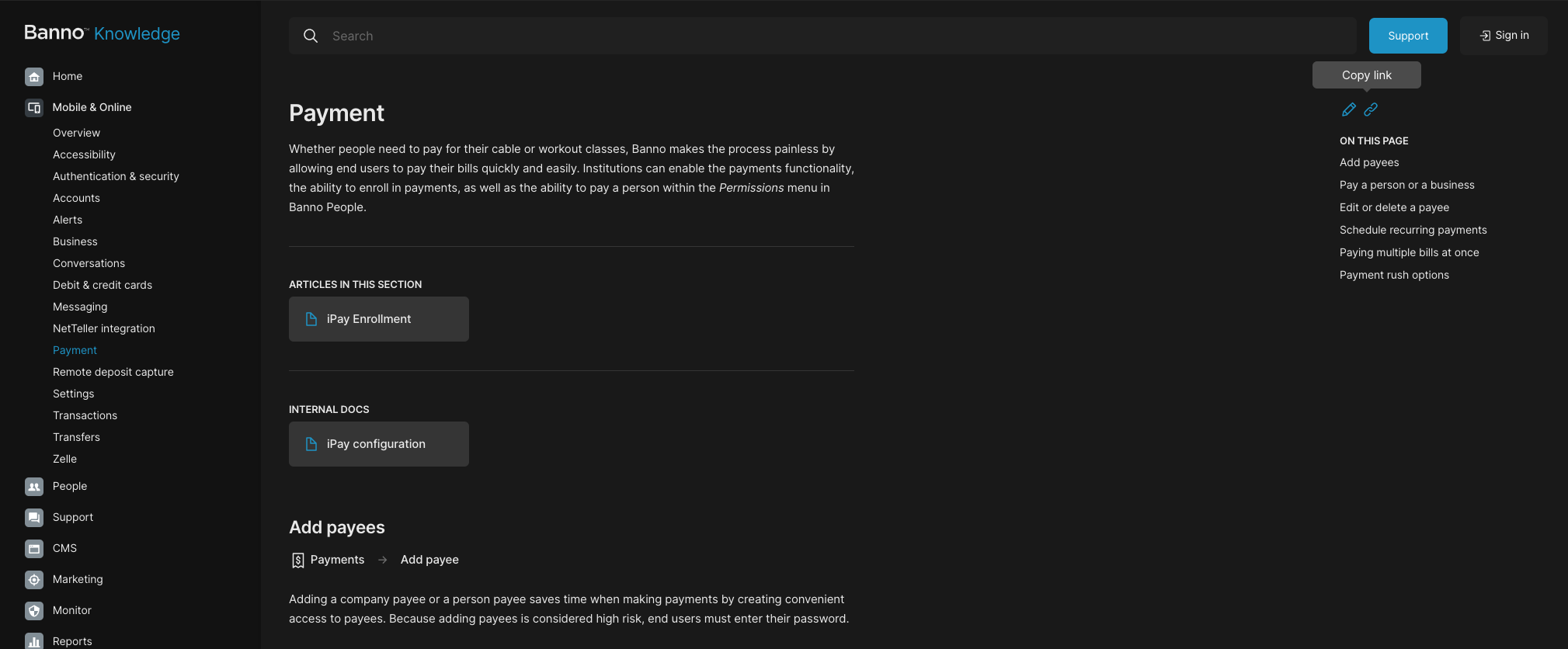Navigate to Authentication & security page
1568x649 pixels.
[x=116, y=177]
